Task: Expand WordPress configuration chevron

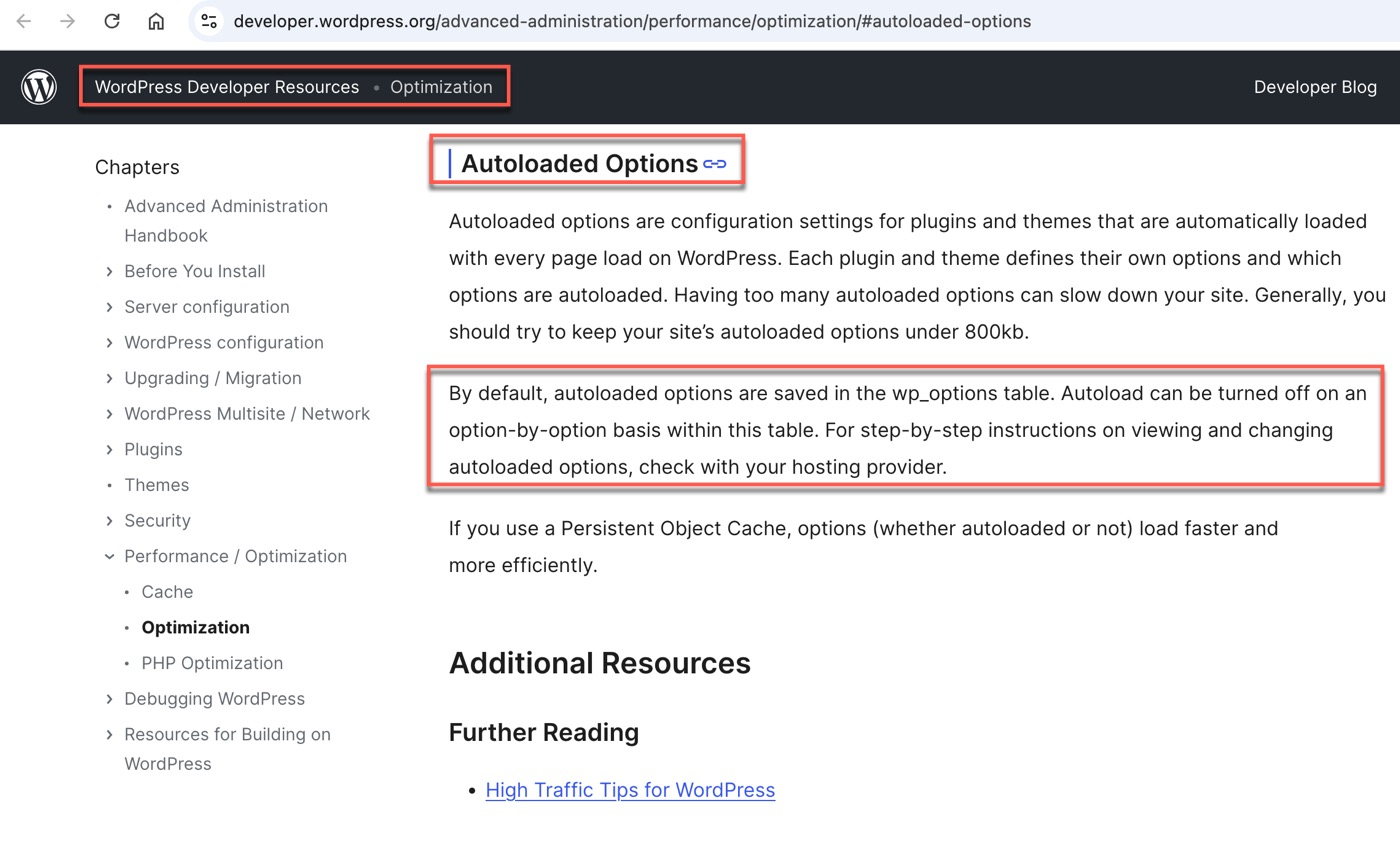Action: 109,343
